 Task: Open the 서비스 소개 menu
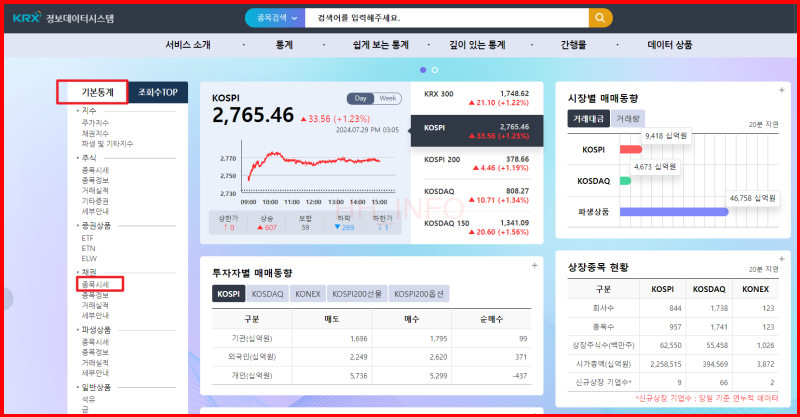[188, 45]
